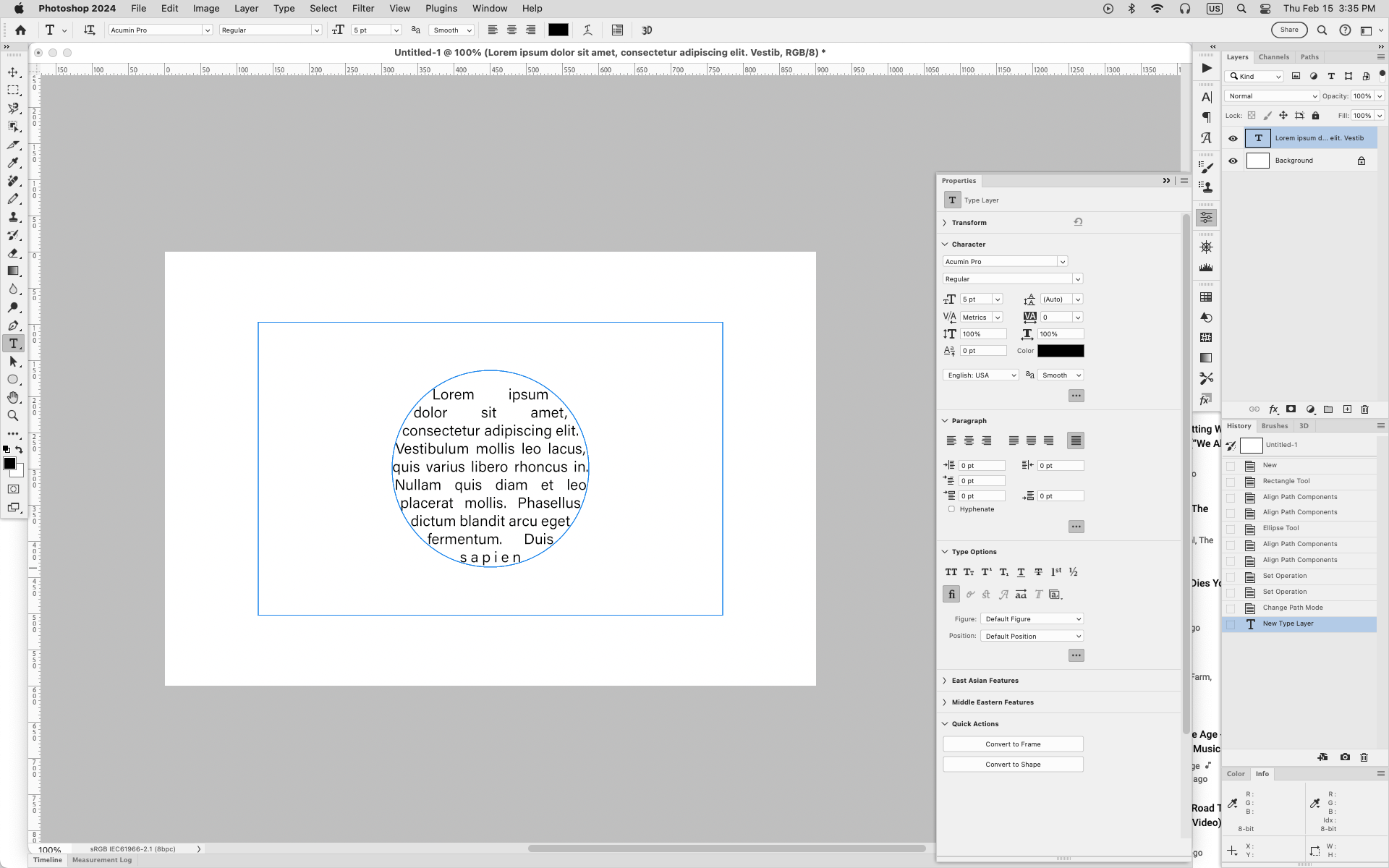Viewport: 1389px width, 868px height.
Task: Click the Convert to Shape button
Action: click(1012, 764)
